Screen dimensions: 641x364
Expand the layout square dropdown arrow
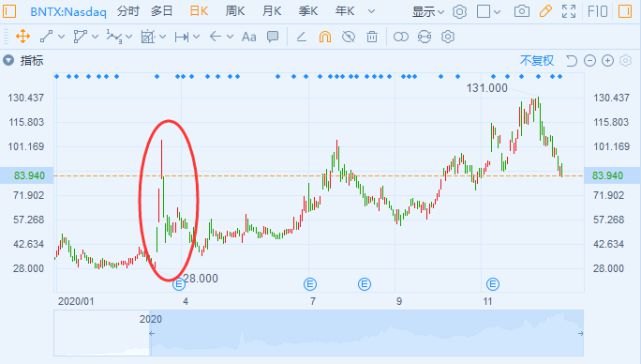pyautogui.click(x=497, y=12)
